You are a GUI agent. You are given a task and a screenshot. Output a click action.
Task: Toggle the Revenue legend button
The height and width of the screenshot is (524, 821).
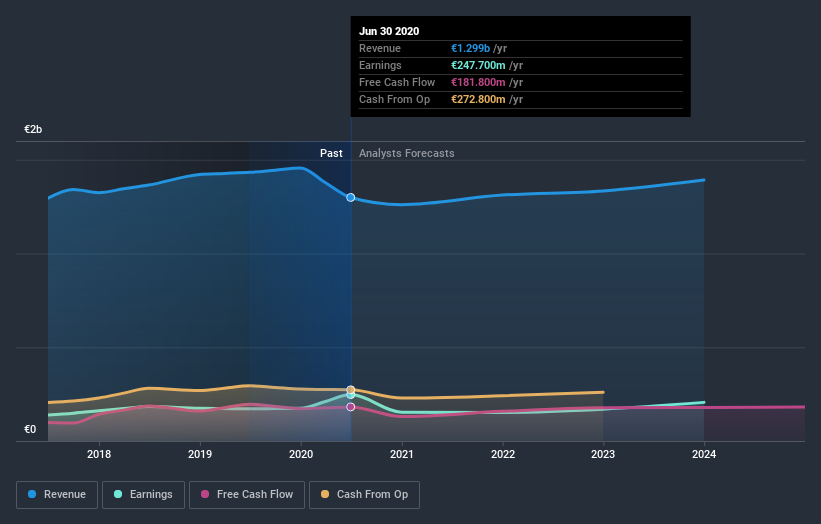[57, 495]
